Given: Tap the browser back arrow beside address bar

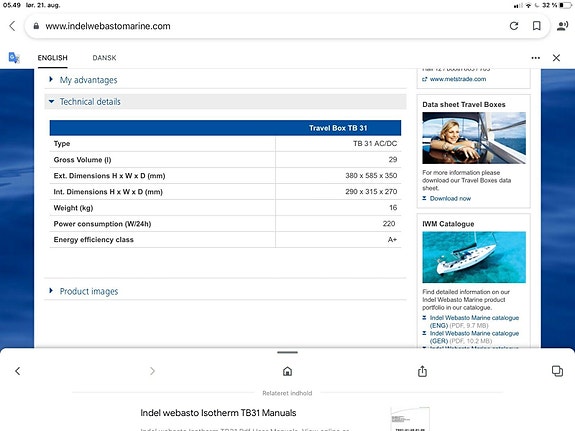Looking at the screenshot, I should click(x=12, y=26).
